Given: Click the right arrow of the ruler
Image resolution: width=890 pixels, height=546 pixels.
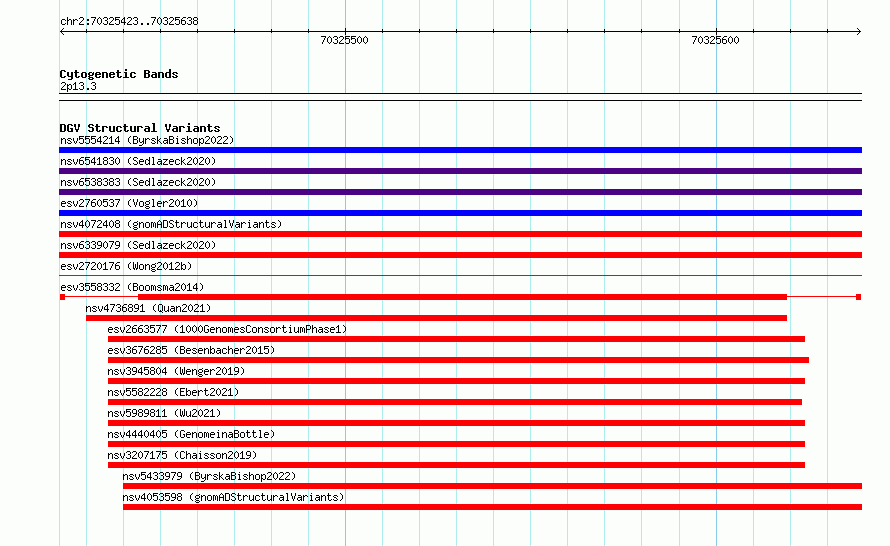Looking at the screenshot, I should pyautogui.click(x=859, y=32).
